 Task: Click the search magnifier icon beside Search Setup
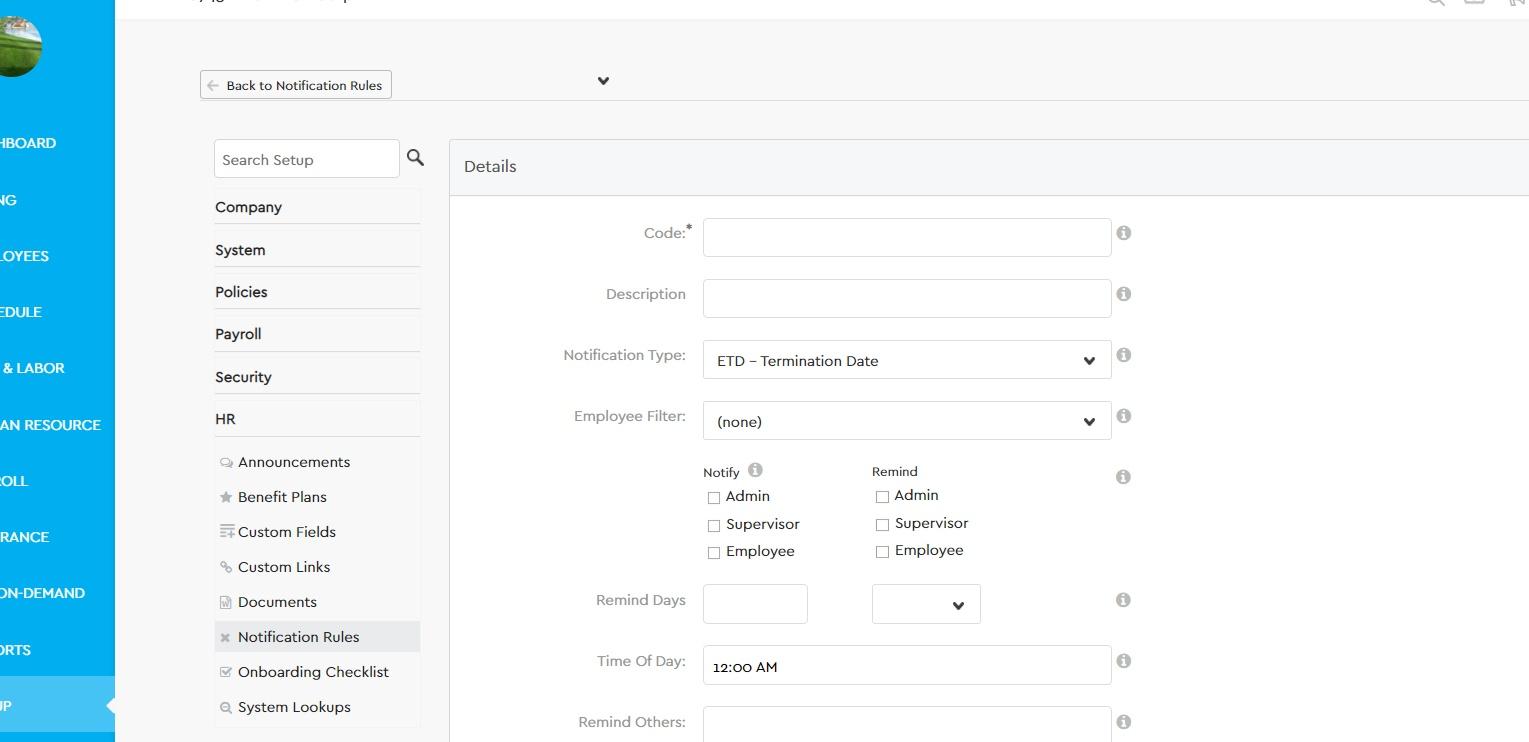pos(415,158)
